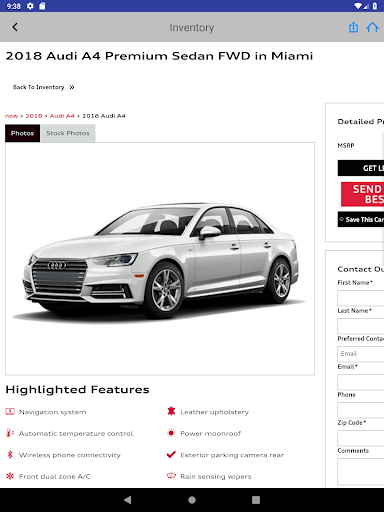Open the share icon in header

[x=353, y=27]
